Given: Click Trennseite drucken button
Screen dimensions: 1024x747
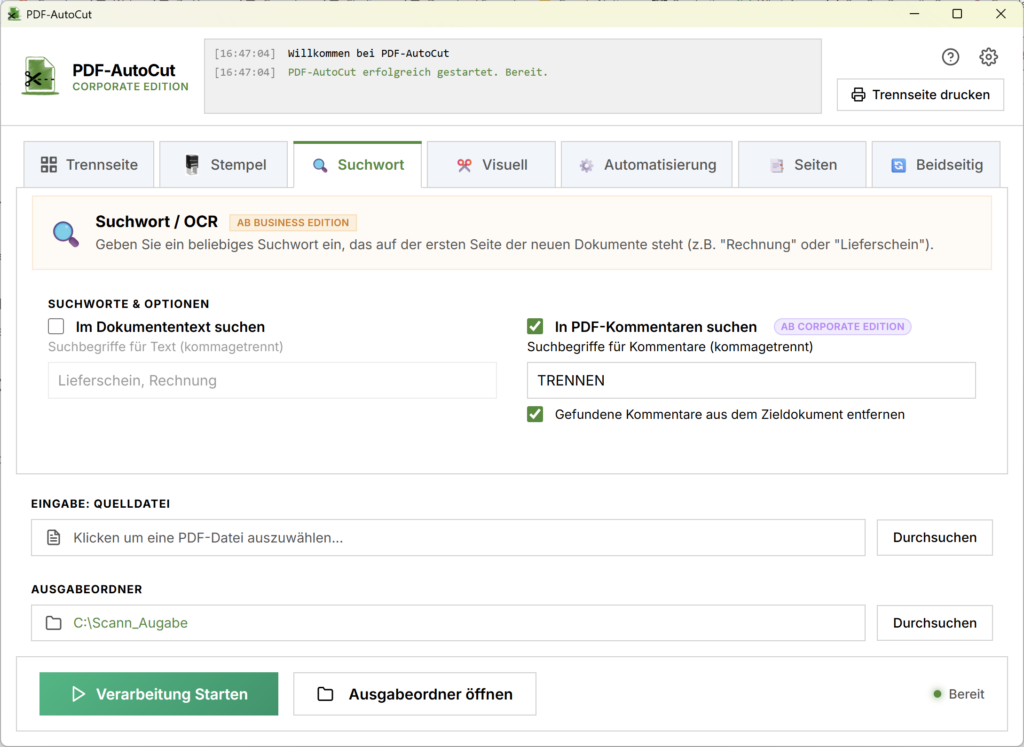Looking at the screenshot, I should [920, 95].
